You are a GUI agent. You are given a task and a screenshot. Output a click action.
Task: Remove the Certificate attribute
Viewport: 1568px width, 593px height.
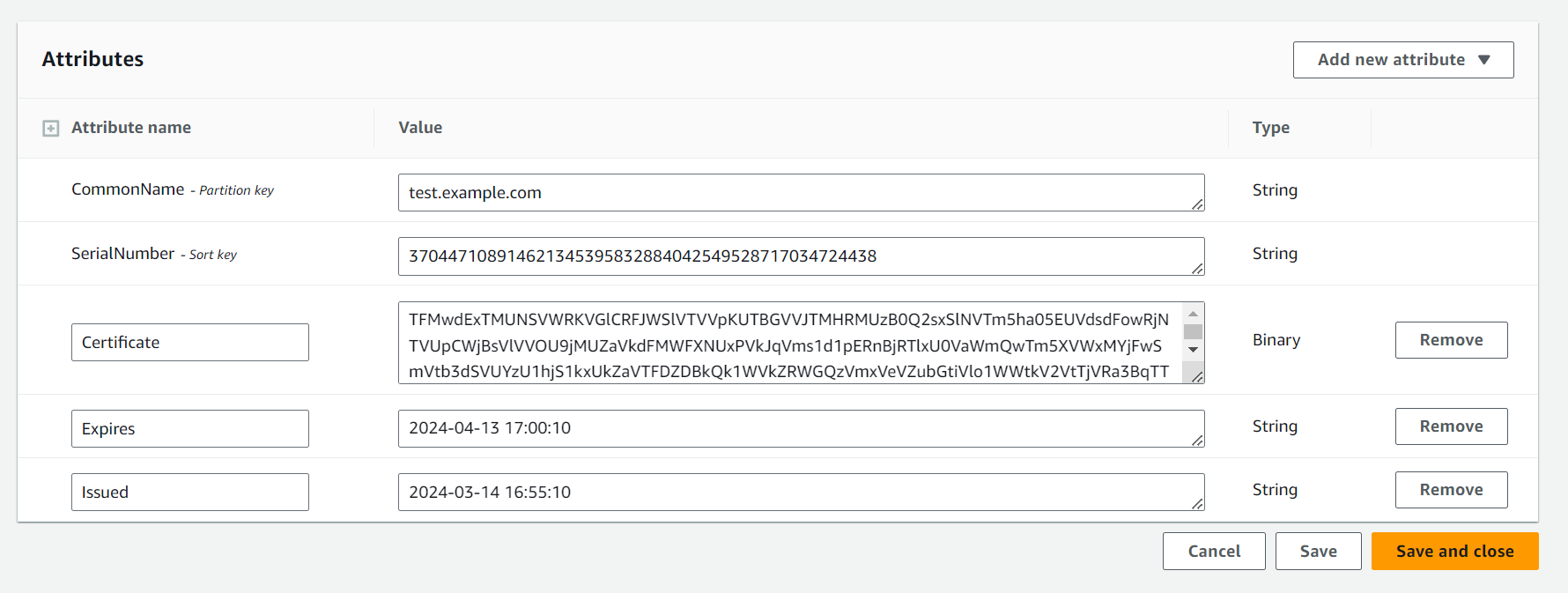point(1451,339)
